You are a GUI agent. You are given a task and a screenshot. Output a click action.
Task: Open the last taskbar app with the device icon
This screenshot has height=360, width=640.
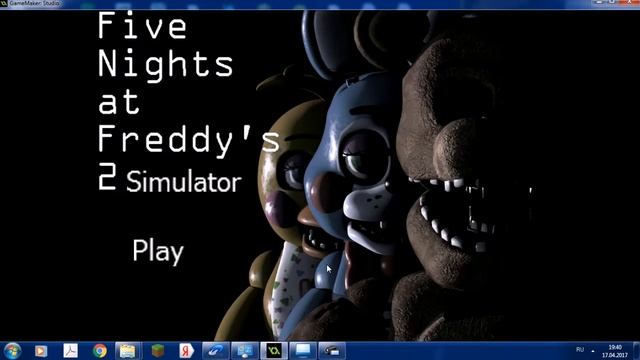pos(332,351)
